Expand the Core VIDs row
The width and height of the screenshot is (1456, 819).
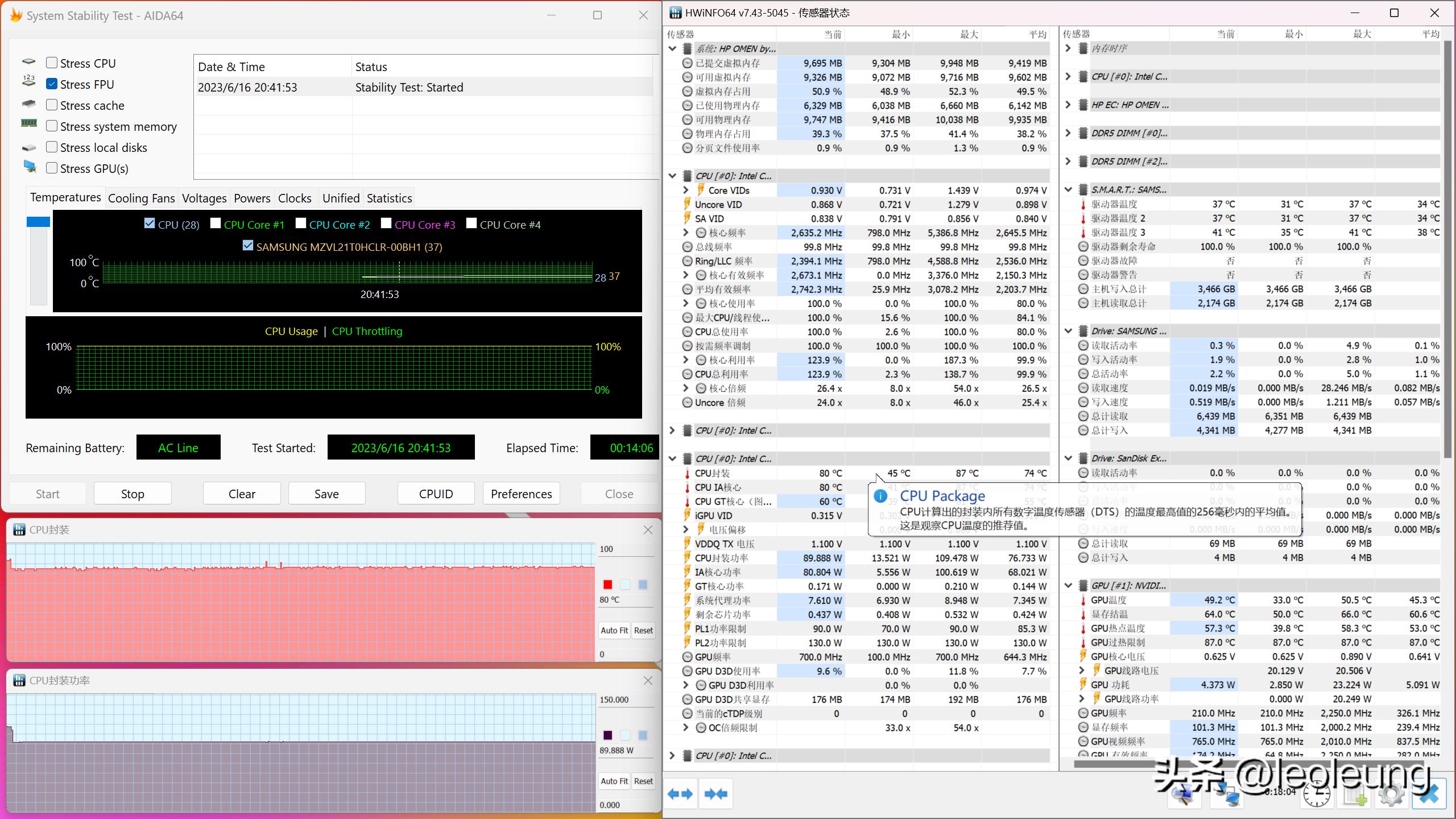685,191
